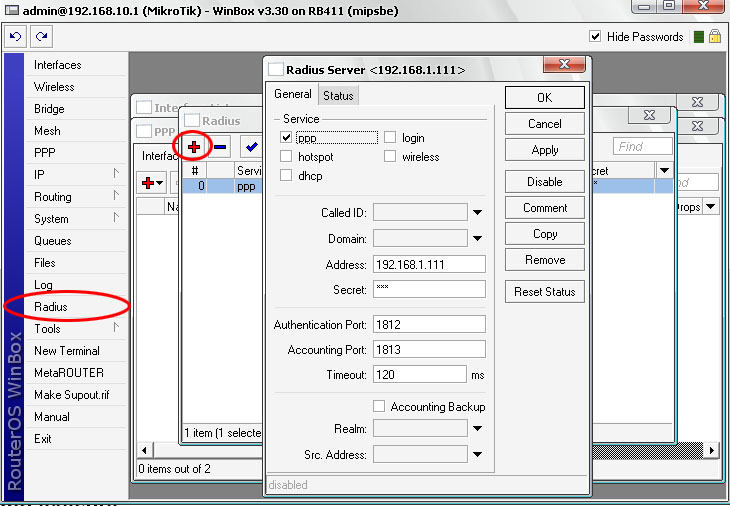Open the dropdown arrow beside Props column

coord(710,207)
